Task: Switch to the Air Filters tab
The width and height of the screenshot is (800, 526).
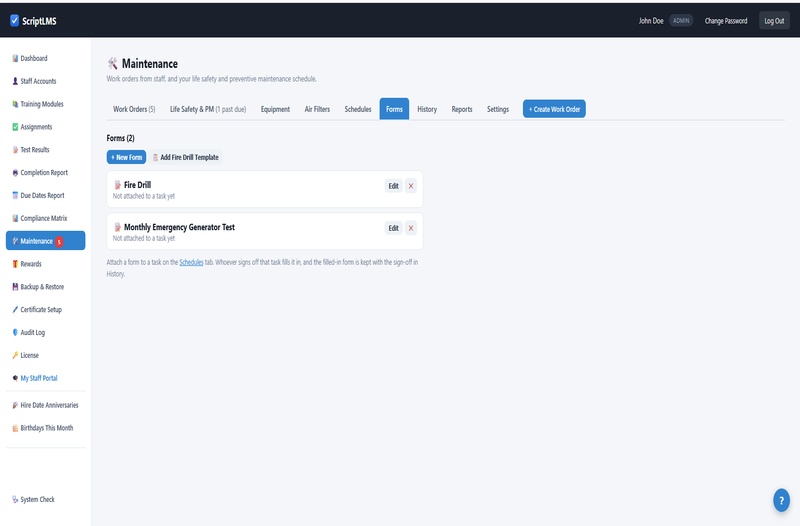Action: pos(317,109)
